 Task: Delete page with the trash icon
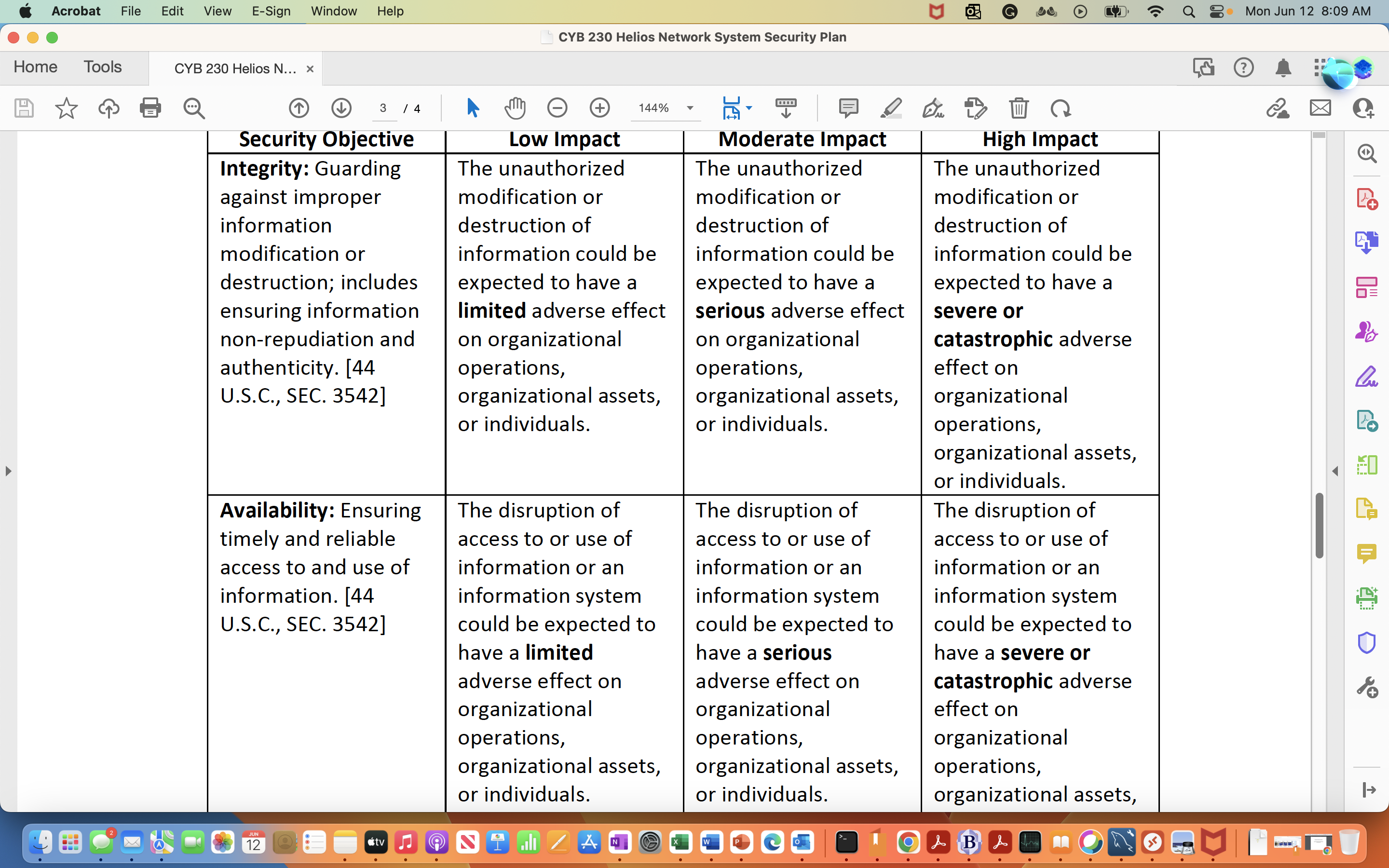click(x=1019, y=108)
